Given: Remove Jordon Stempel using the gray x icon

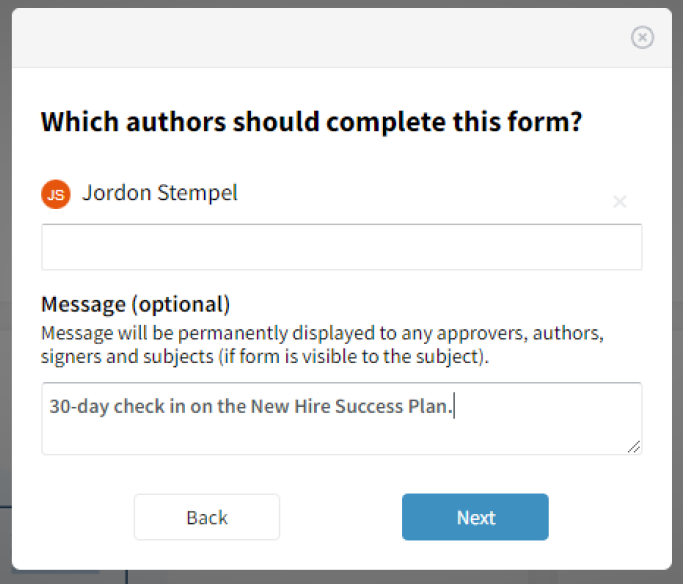Looking at the screenshot, I should [619, 202].
